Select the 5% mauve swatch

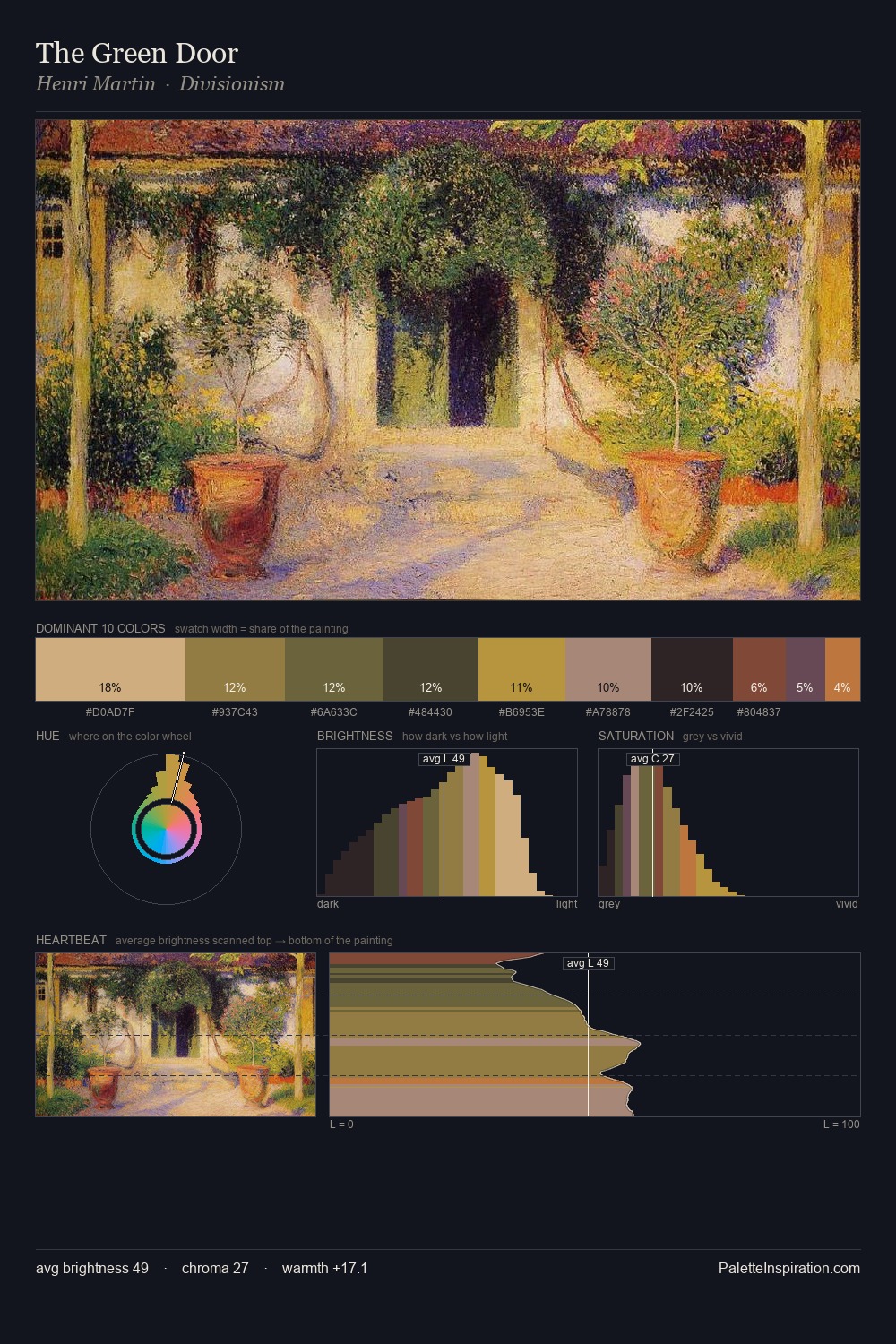806,668
